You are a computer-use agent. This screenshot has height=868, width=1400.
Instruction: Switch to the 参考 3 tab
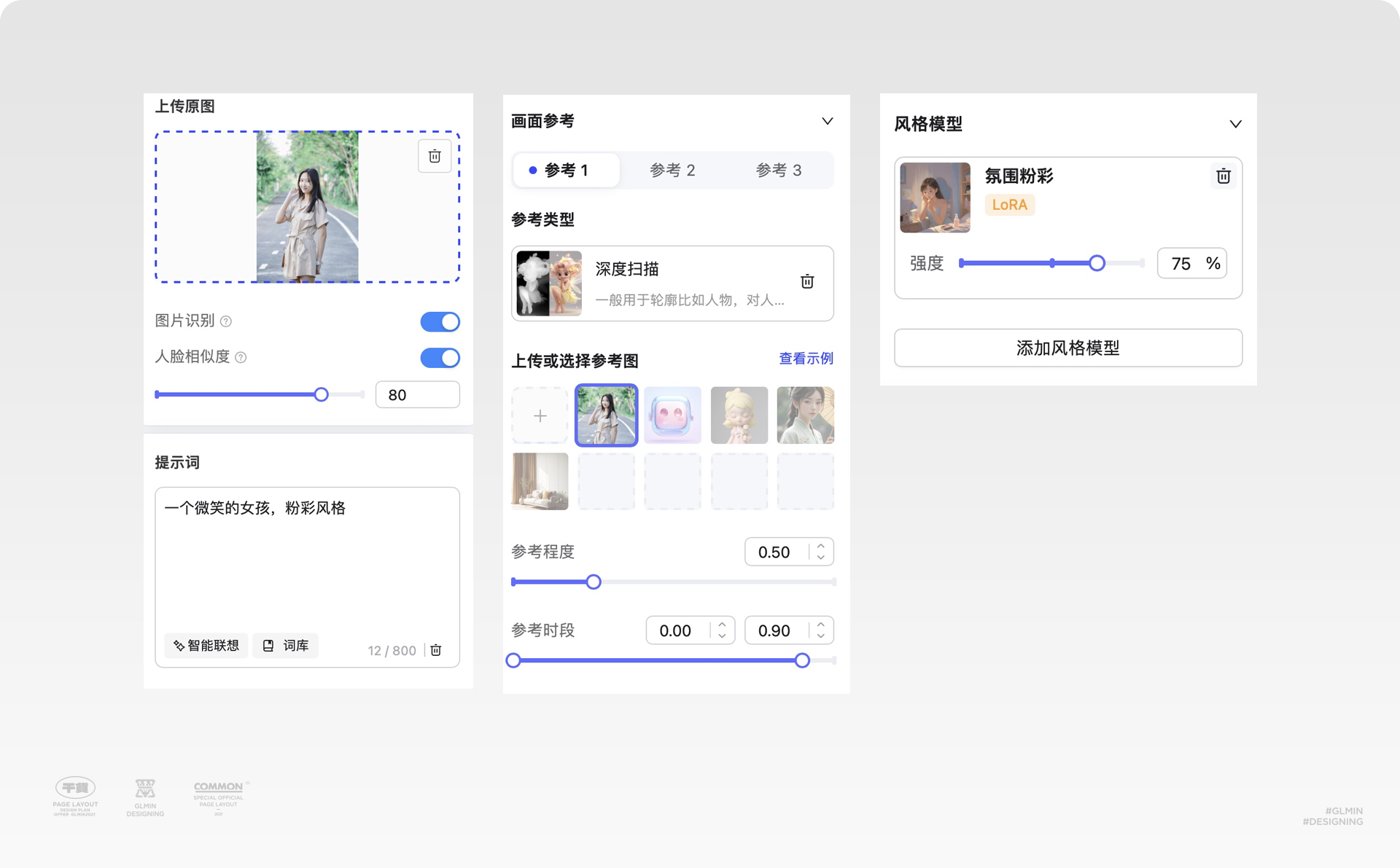coord(778,171)
